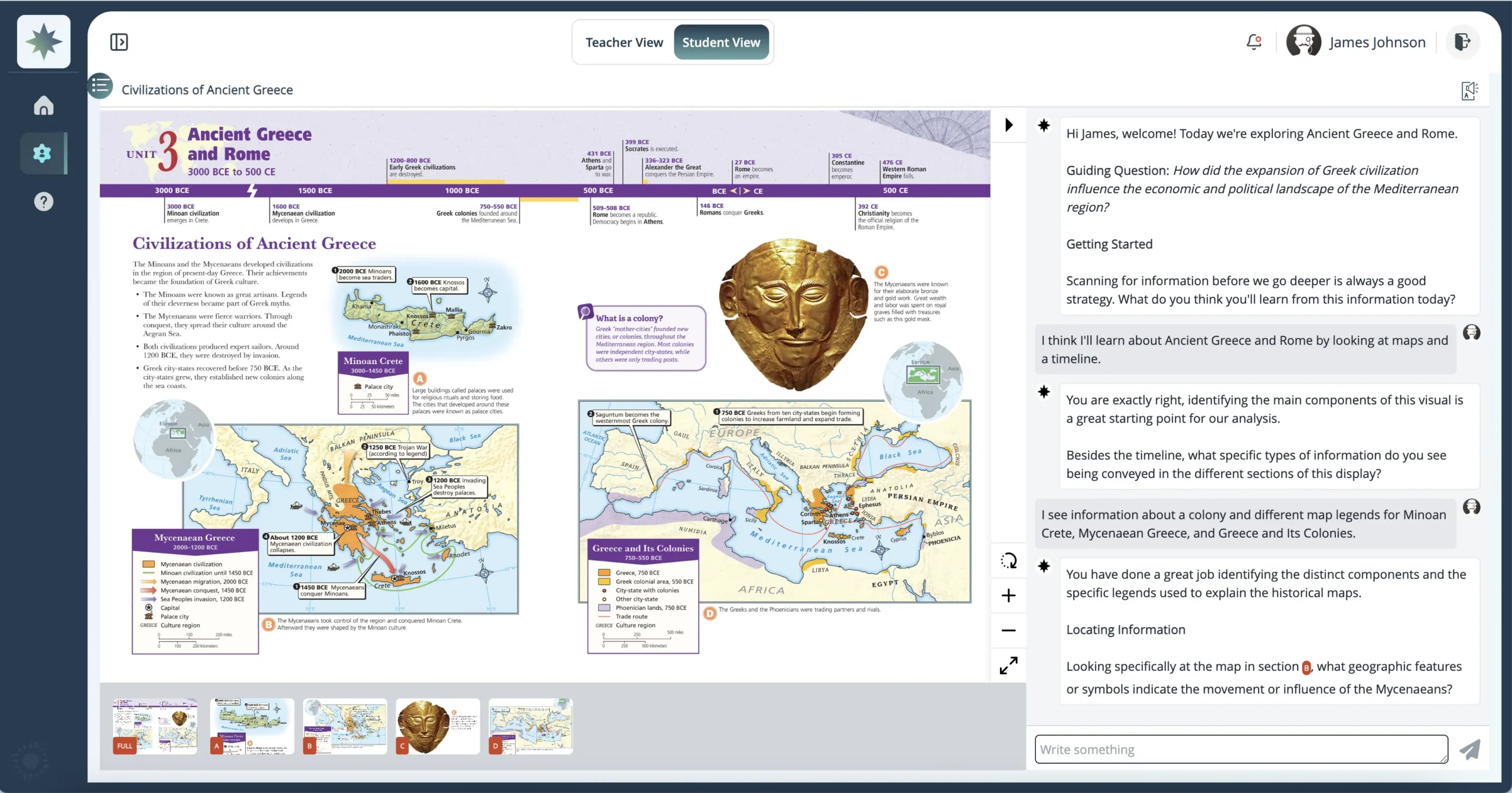Select the FULL image thumbnail

pyautogui.click(x=155, y=726)
